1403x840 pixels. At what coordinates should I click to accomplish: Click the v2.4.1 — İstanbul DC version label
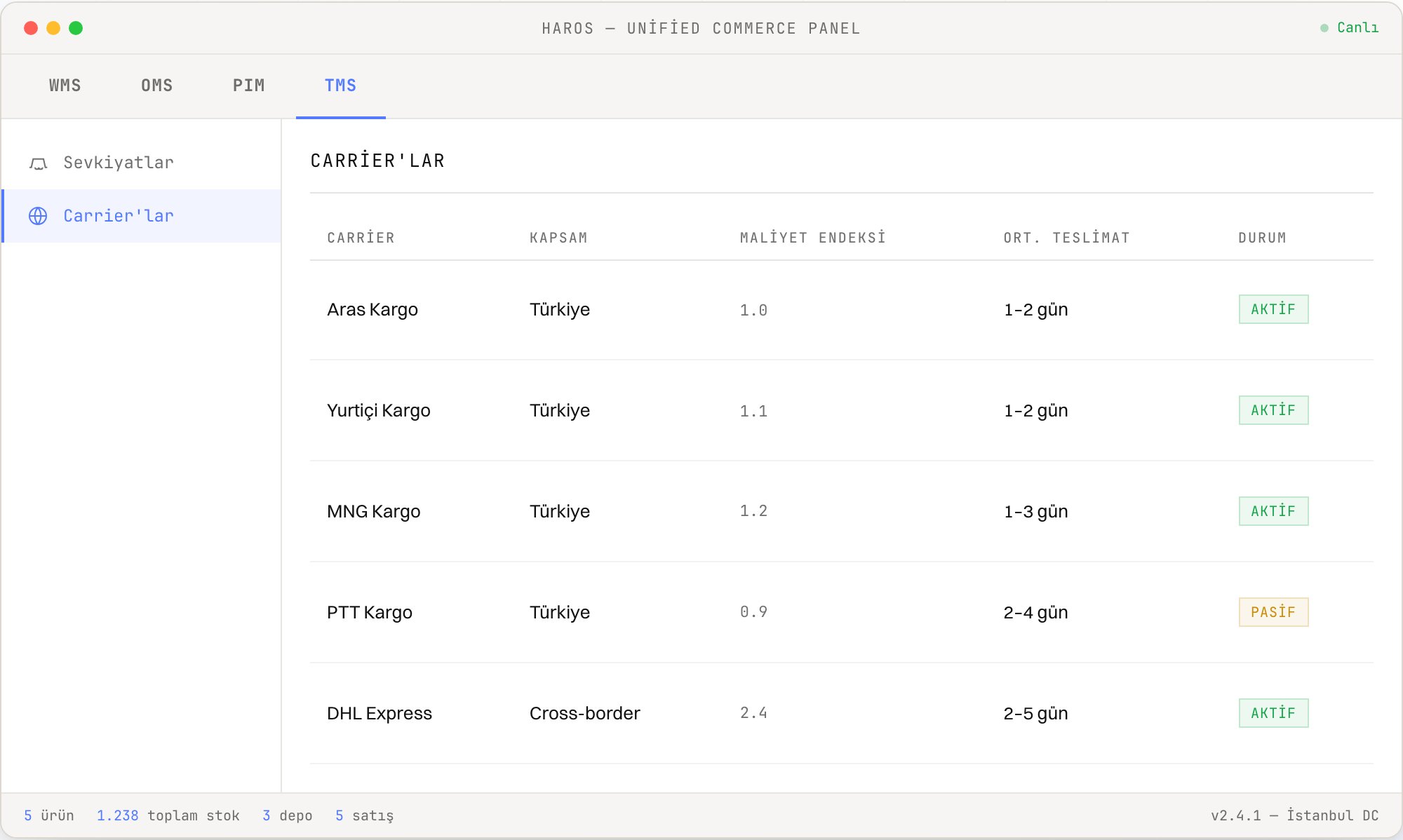pos(1295,815)
